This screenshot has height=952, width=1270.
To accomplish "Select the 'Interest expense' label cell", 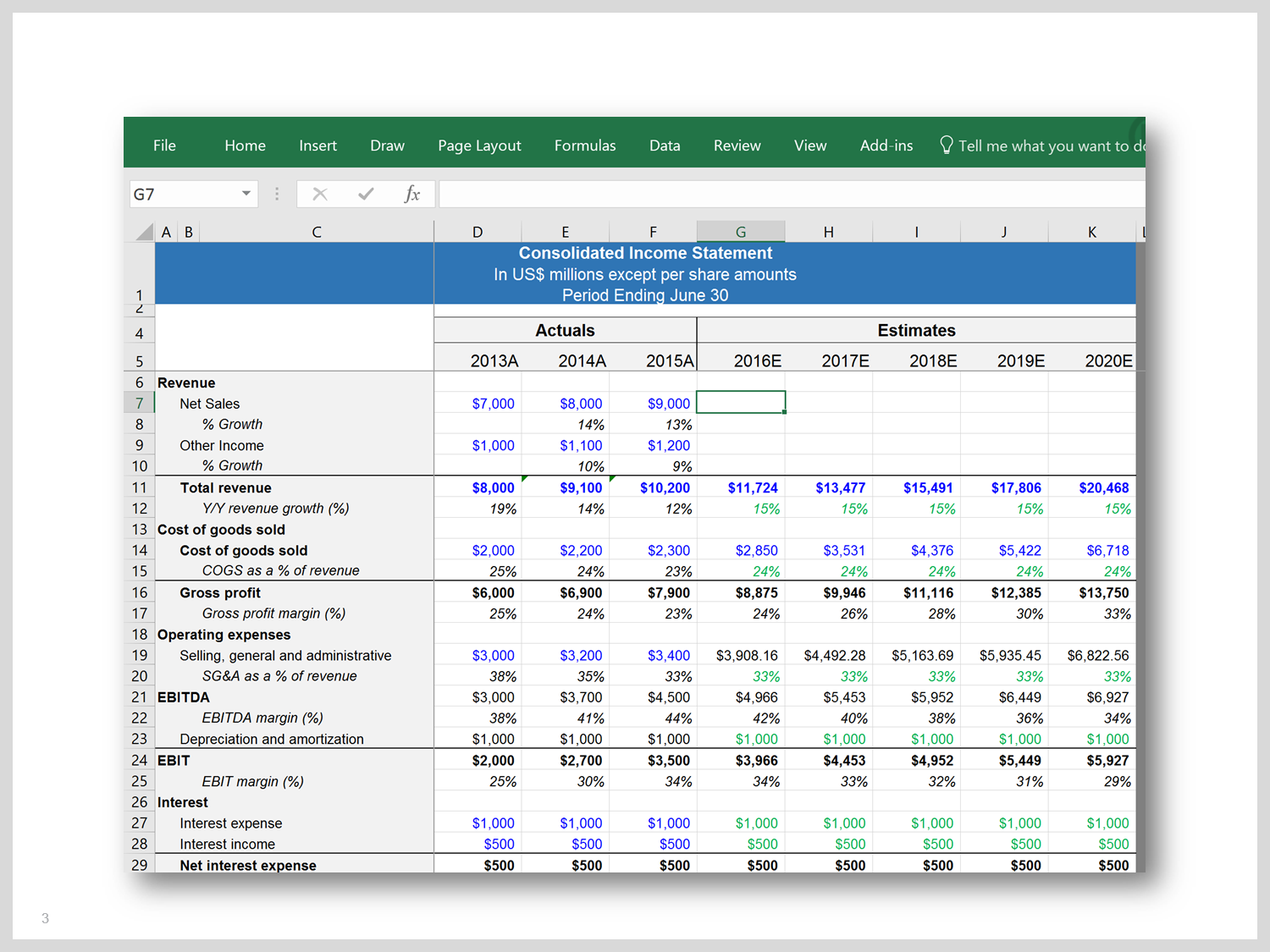I will click(x=230, y=823).
